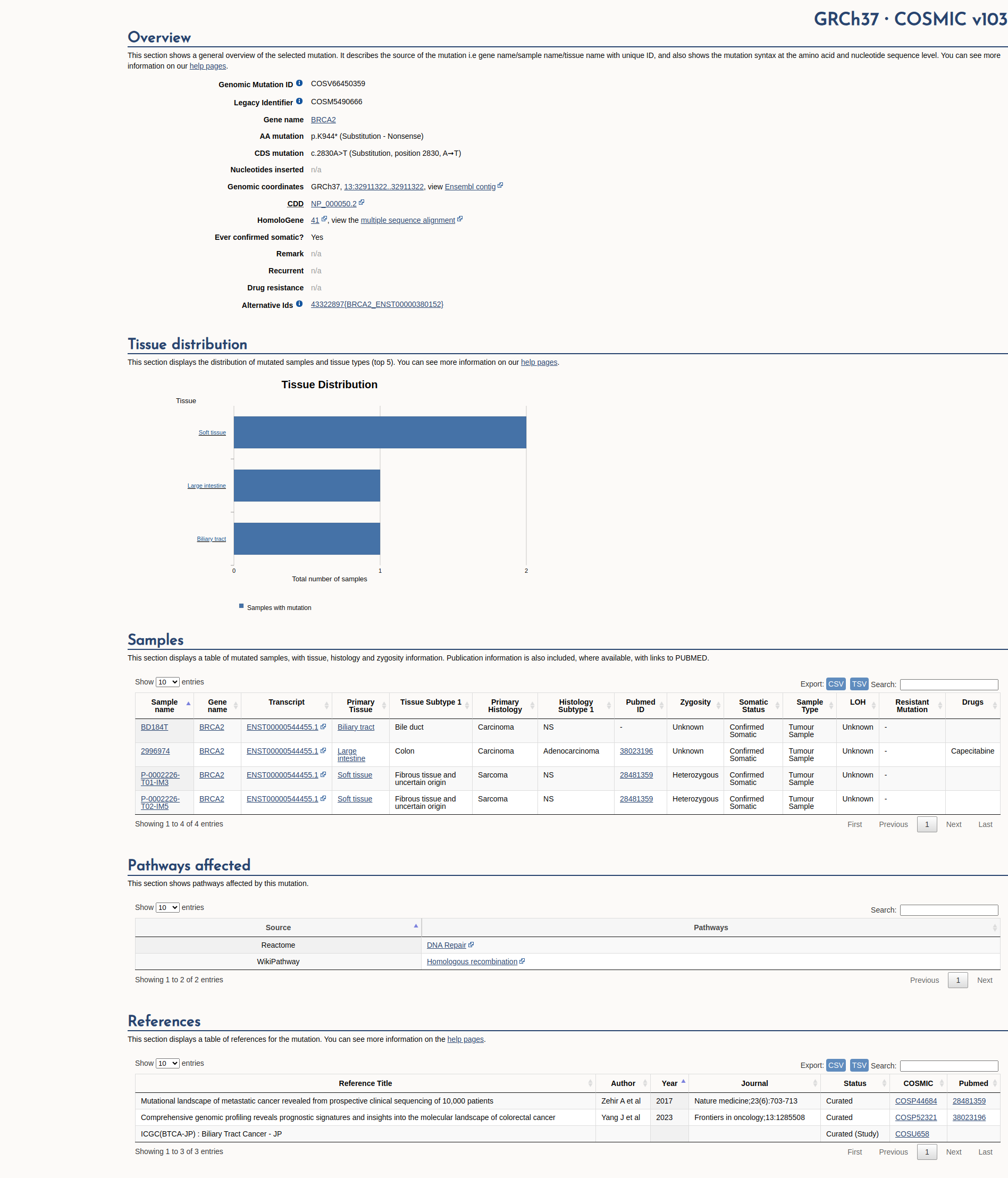Viewport: 1008px width, 1178px height.
Task: Go to Previous page of References table
Action: click(x=893, y=1152)
